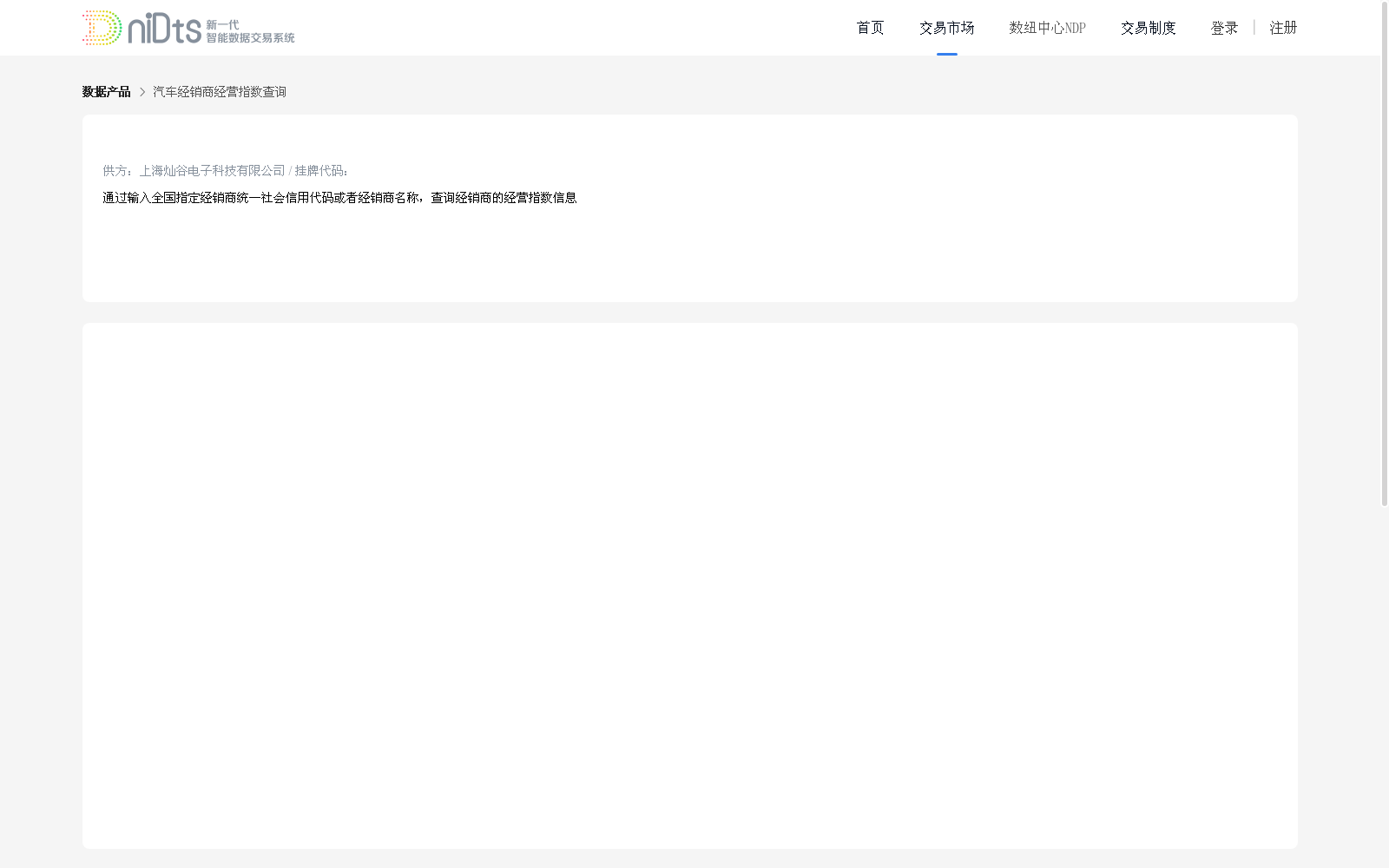Click the niDts logo
Viewport: 1389px width, 868px height.
(x=188, y=28)
